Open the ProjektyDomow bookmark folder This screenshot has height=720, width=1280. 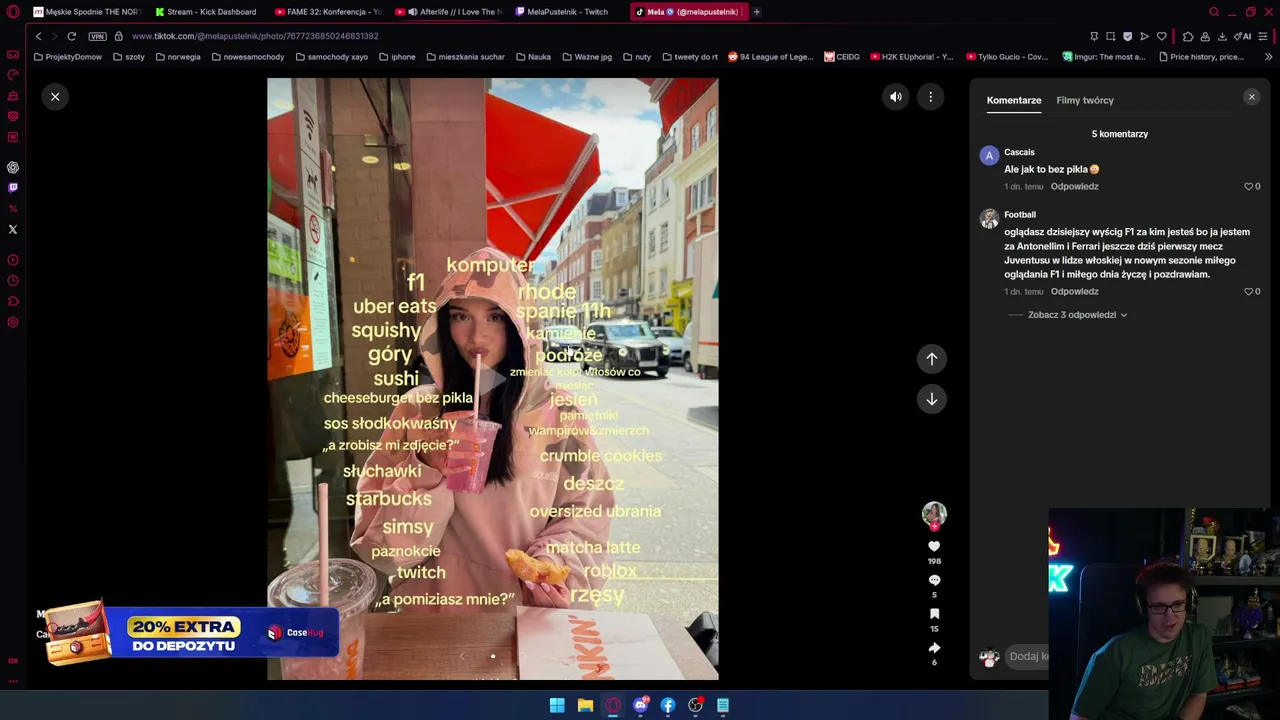68,57
